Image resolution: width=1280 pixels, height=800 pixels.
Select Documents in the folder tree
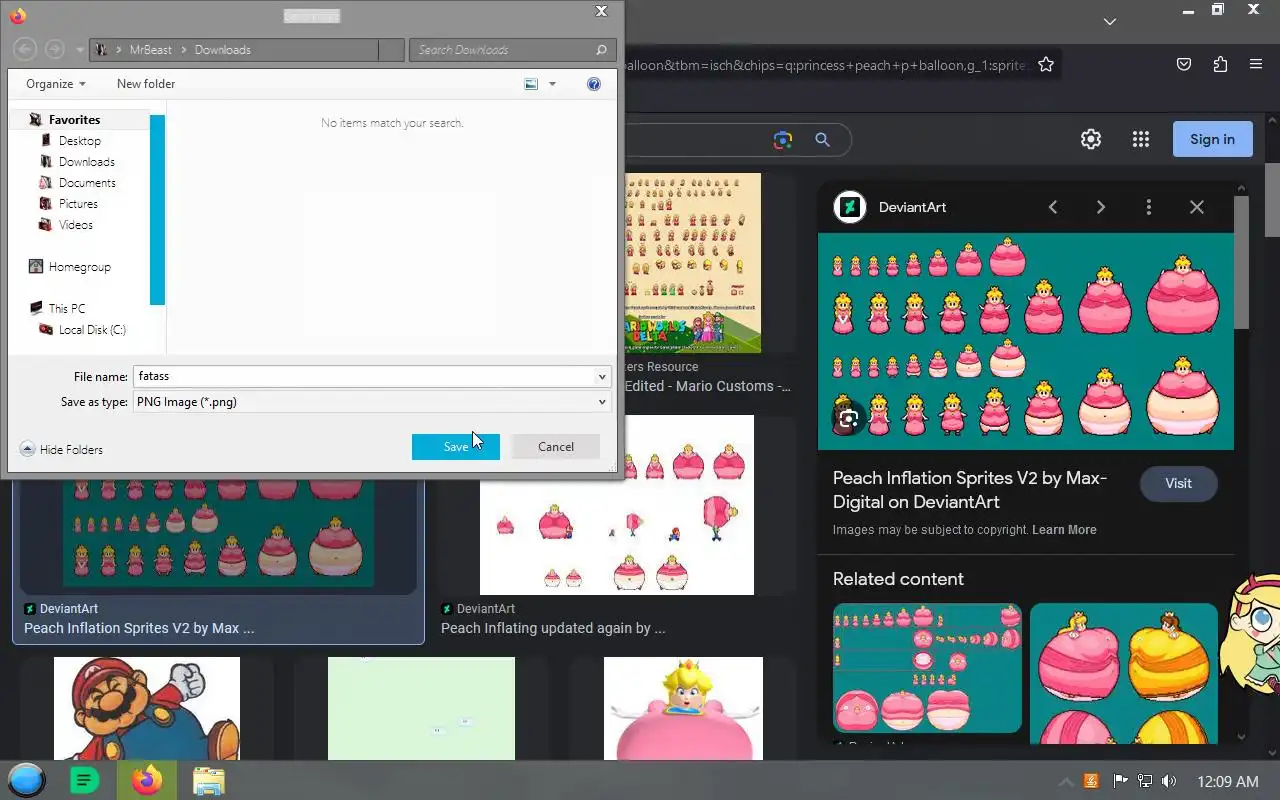point(87,183)
